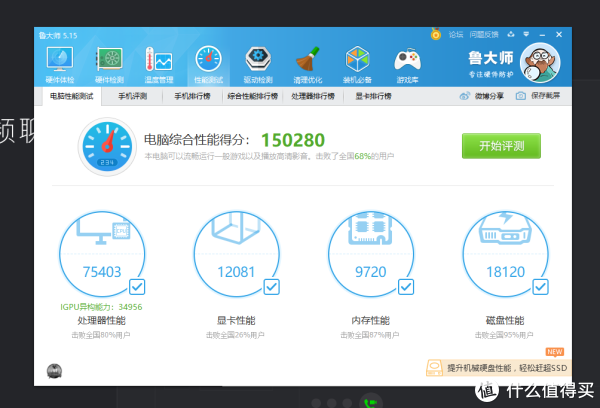Switch to the 综合性能排行榜 tab

pyautogui.click(x=253, y=96)
